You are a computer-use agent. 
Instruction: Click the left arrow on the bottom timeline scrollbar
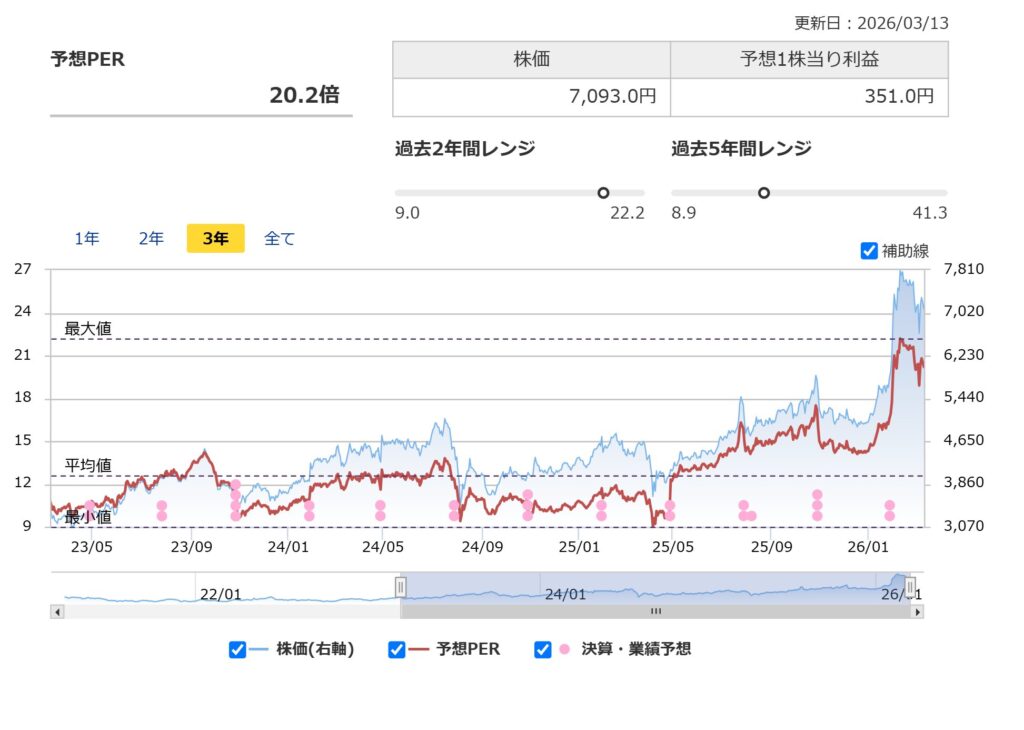pyautogui.click(x=57, y=610)
